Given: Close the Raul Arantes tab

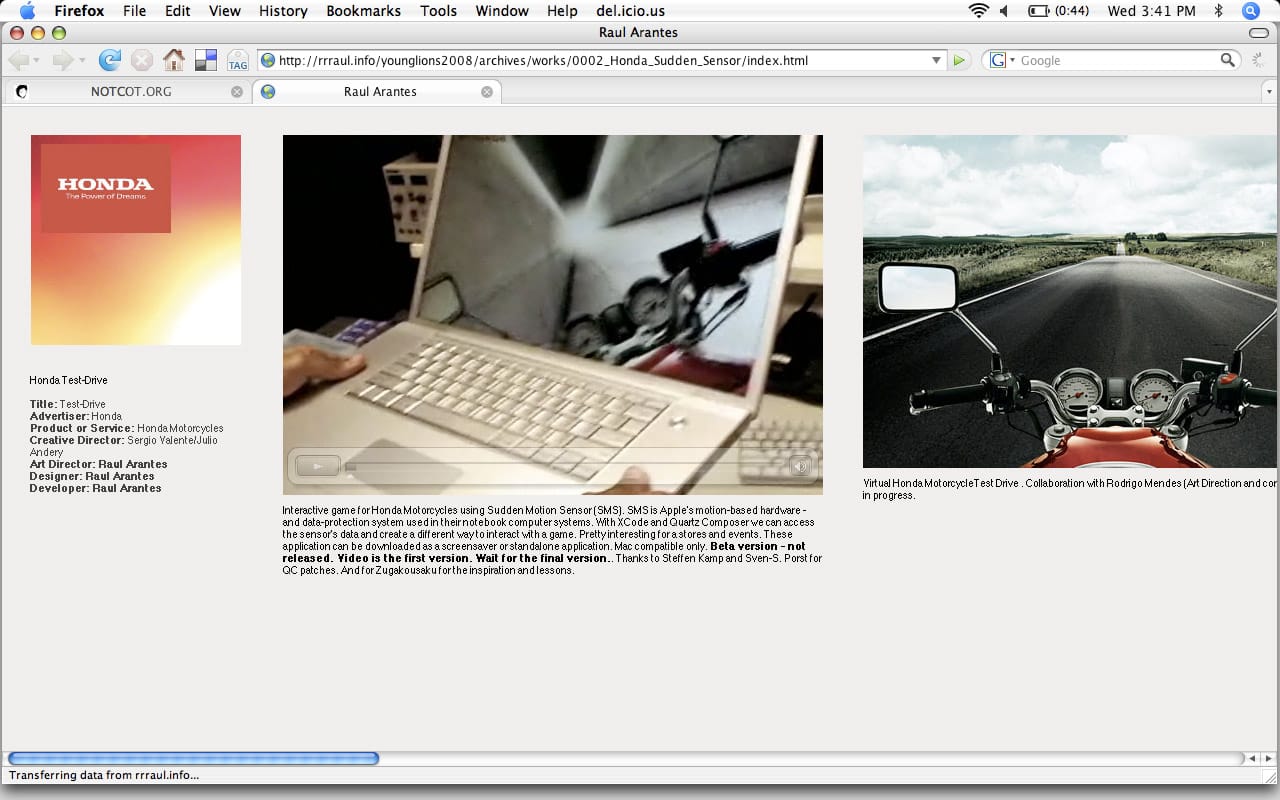Looking at the screenshot, I should coord(487,91).
